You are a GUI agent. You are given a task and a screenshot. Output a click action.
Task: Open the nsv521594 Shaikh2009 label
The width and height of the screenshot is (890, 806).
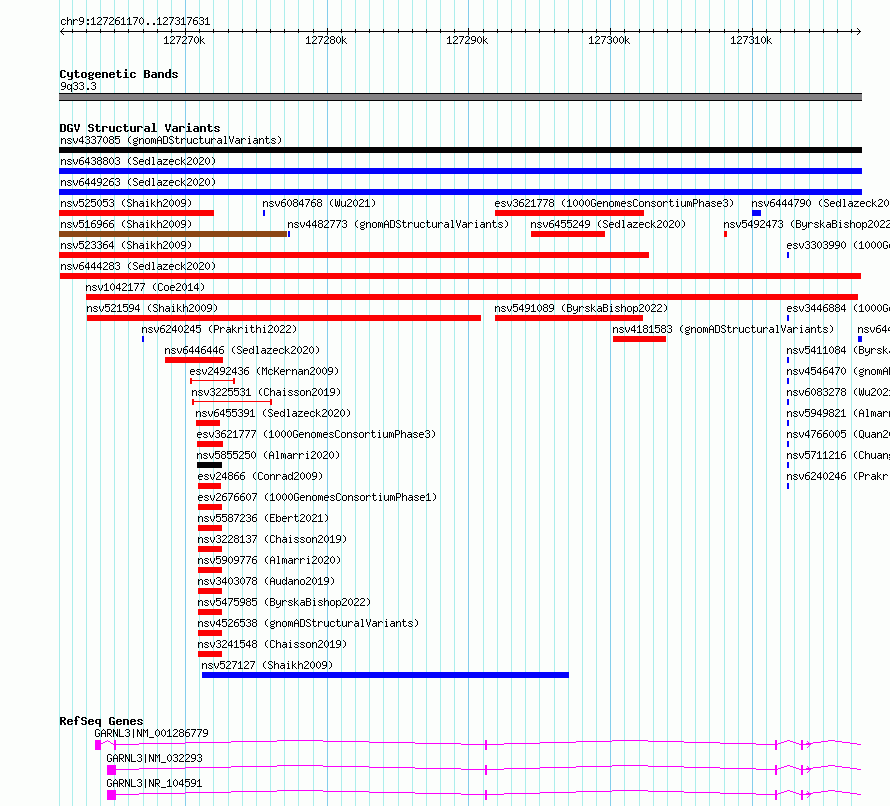point(152,308)
